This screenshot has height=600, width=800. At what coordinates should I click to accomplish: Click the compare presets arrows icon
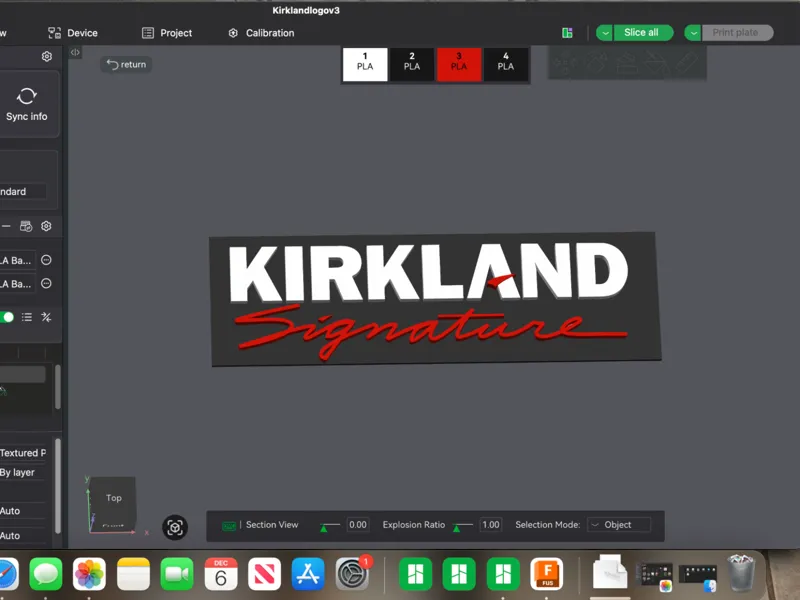pos(46,317)
